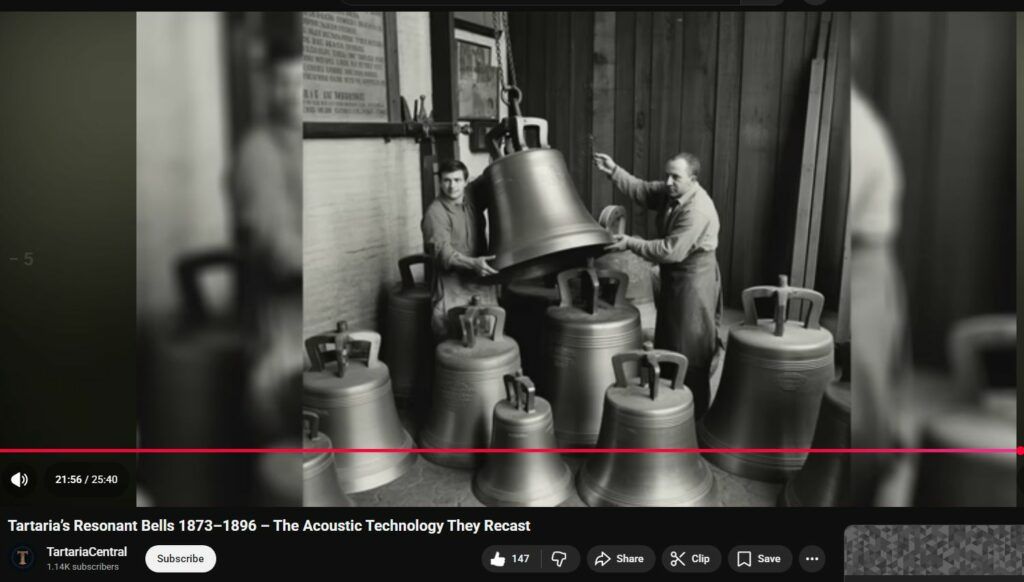1024x582 pixels.
Task: Create a Clip using the scissors button
Action: point(691,559)
